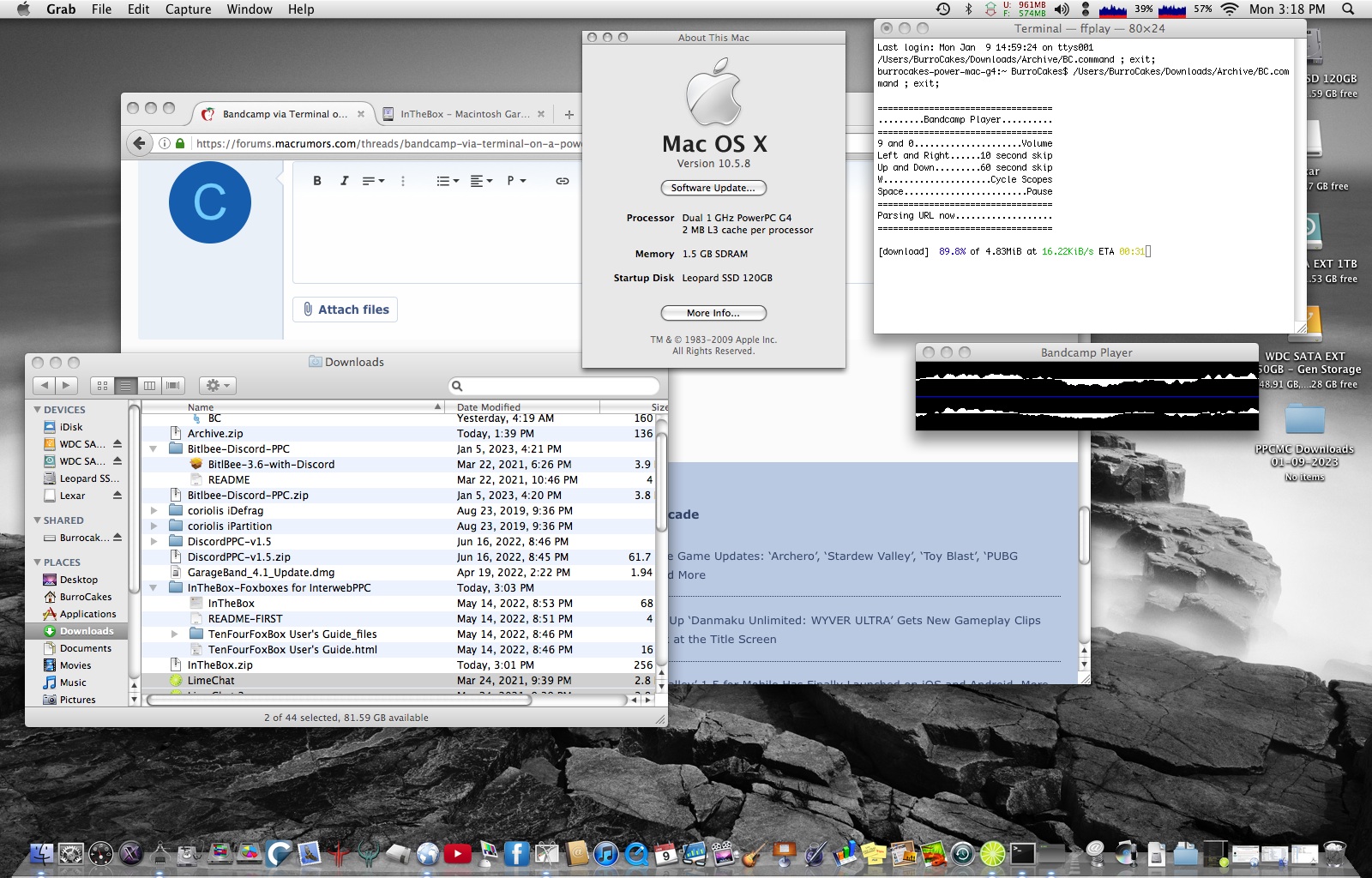Click the Time Machine menu bar icon

[x=943, y=9]
